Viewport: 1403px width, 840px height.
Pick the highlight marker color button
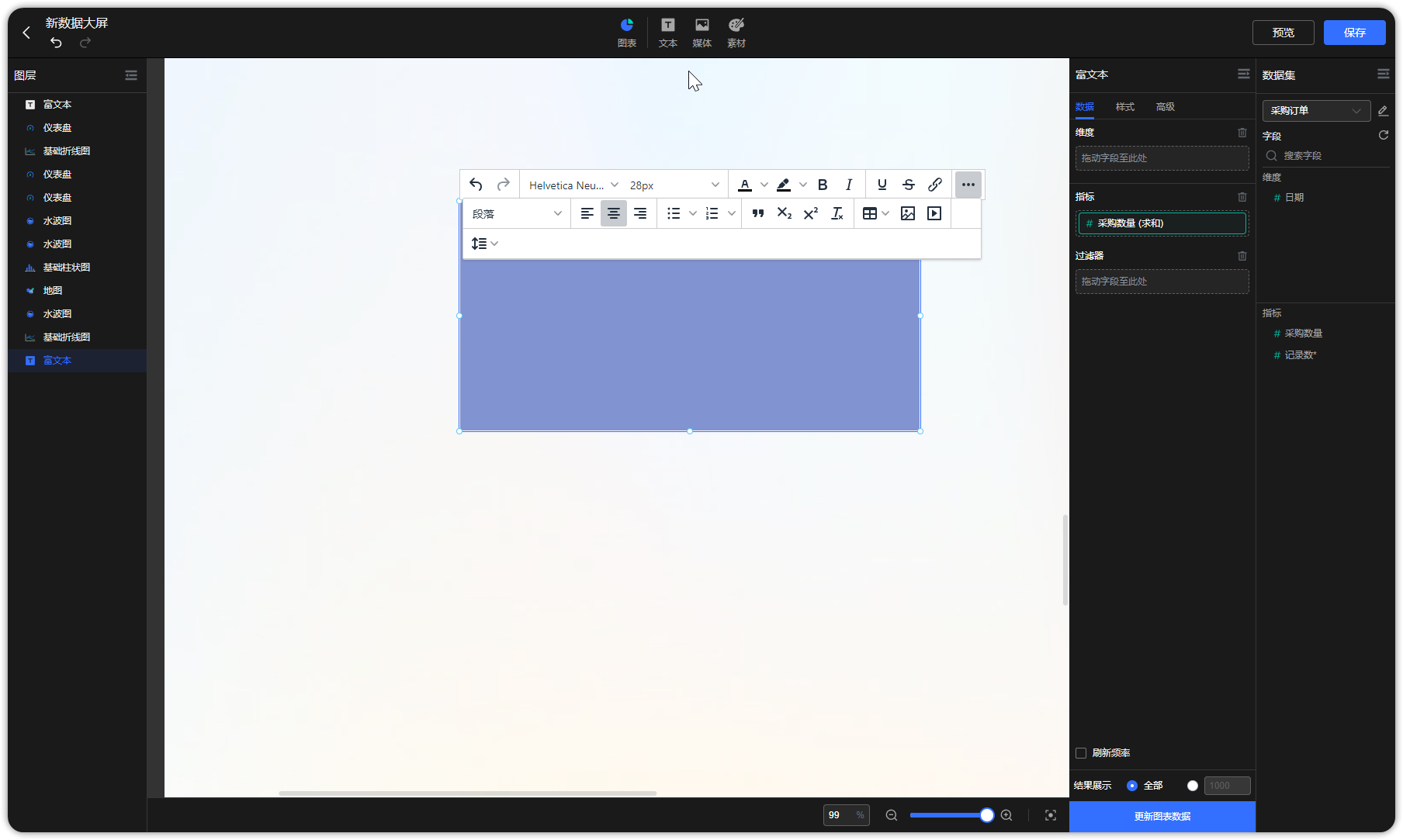pyautogui.click(x=784, y=185)
